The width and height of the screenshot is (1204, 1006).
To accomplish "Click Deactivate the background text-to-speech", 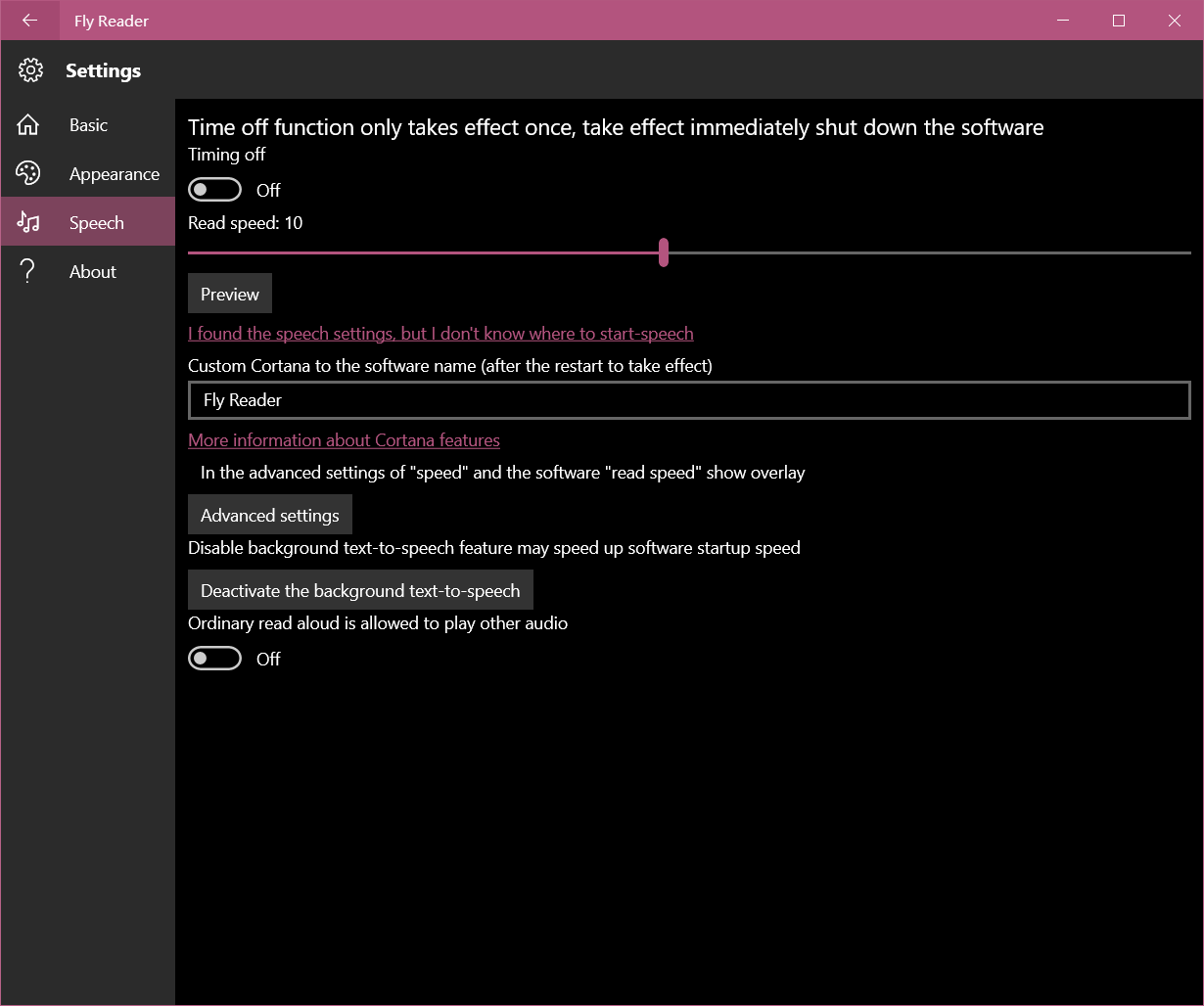I will 359,590.
